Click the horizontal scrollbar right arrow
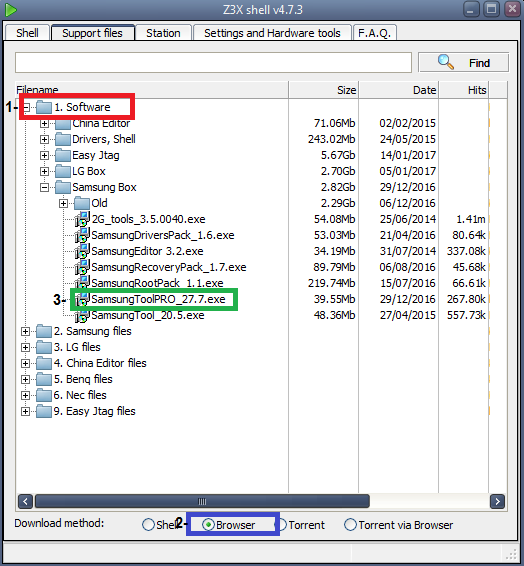The height and width of the screenshot is (566, 524). [x=497, y=501]
